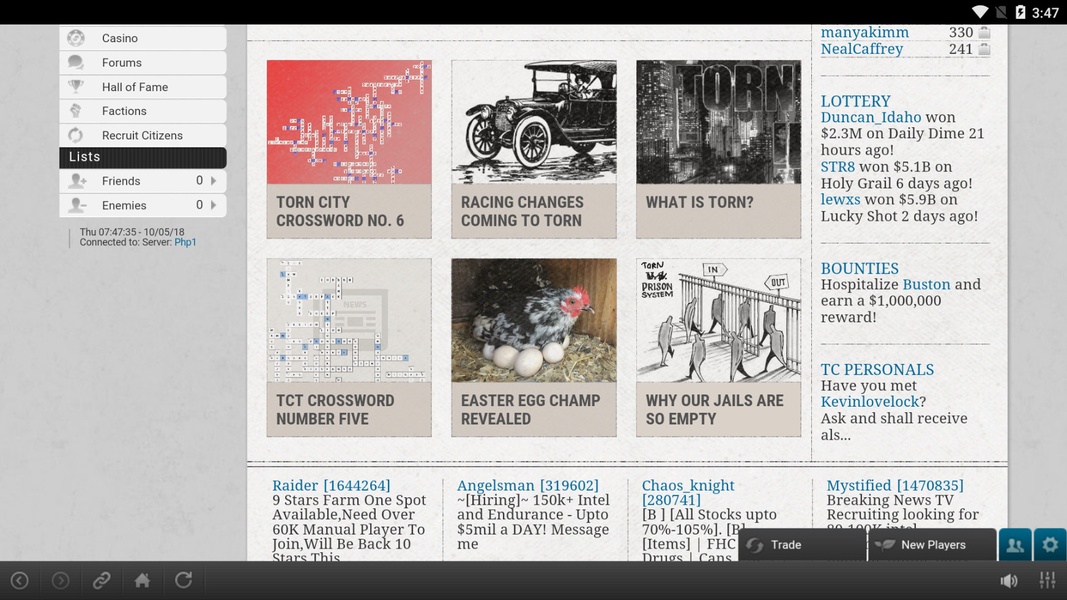The image size is (1067, 600).
Task: Click the Enemies person-minus icon
Action: point(78,205)
